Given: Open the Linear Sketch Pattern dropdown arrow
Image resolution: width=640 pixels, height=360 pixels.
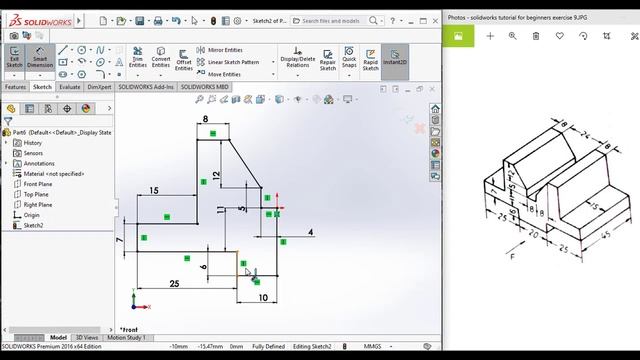Looking at the screenshot, I should coord(273,62).
